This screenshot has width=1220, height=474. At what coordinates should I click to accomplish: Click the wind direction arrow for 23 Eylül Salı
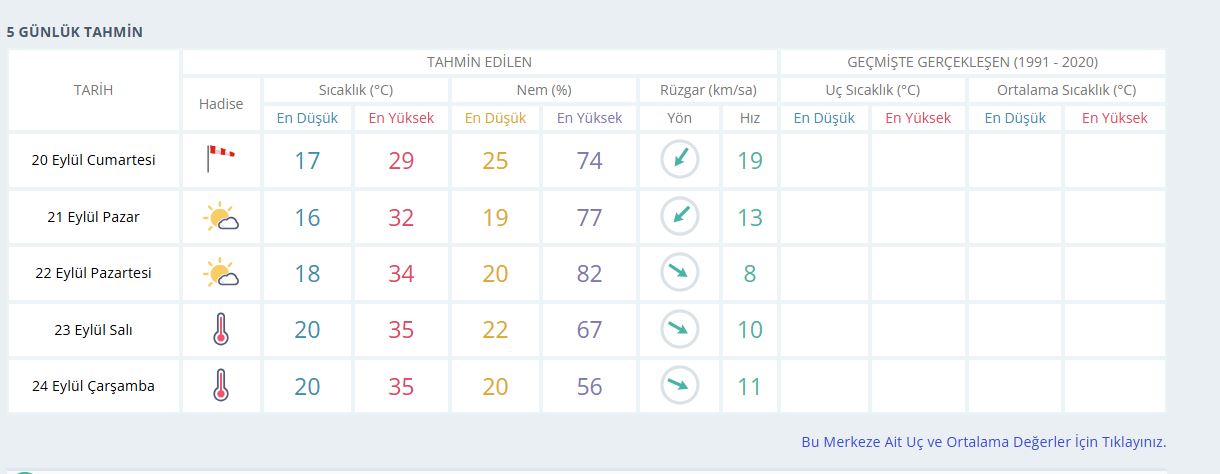[x=679, y=328]
